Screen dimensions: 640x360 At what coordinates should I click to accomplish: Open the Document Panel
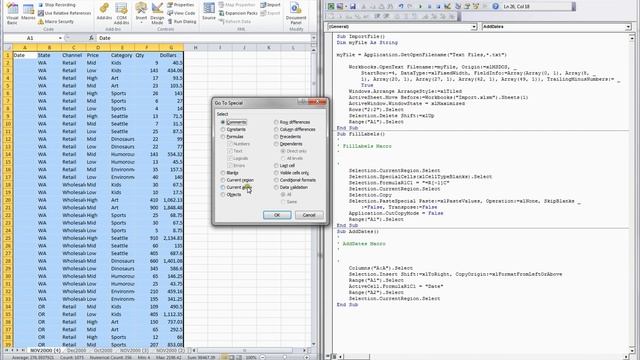coord(296,13)
